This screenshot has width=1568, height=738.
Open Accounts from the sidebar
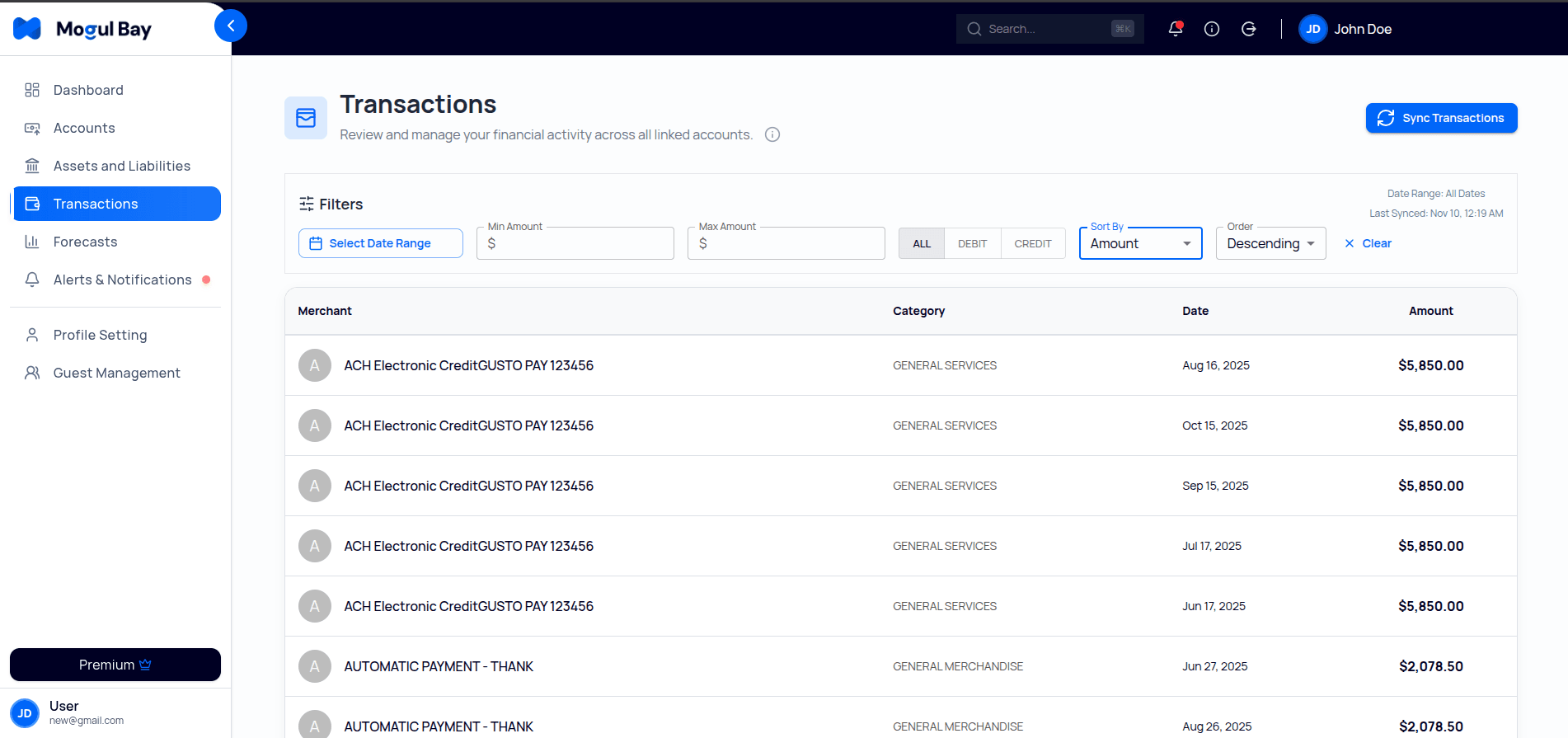pos(116,128)
